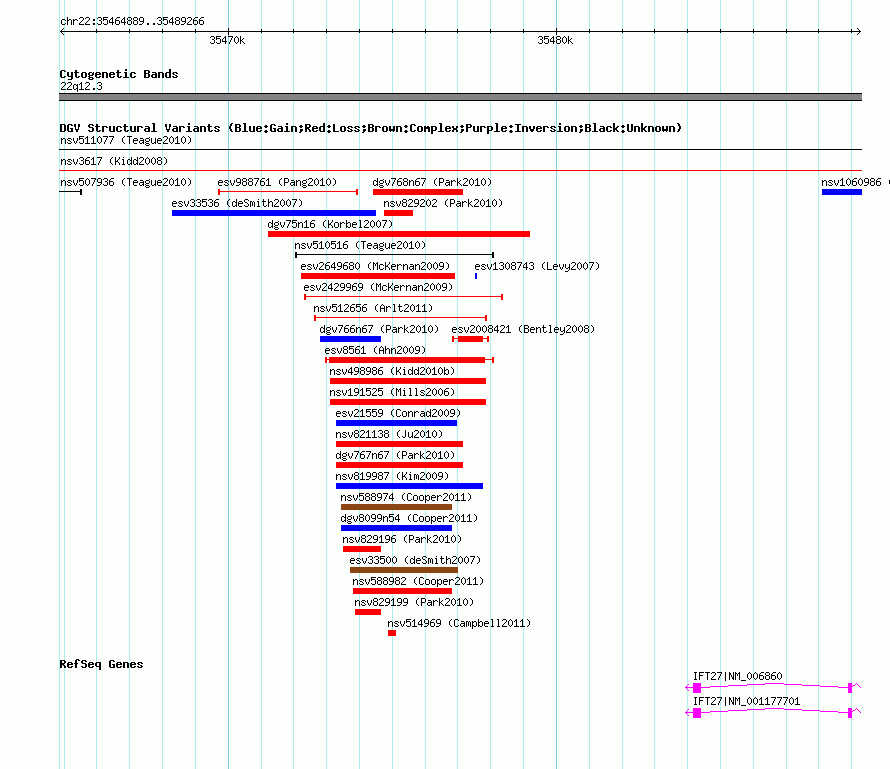Click the blue dgv8099n54 (Cooper2011) bar
Image resolution: width=890 pixels, height=769 pixels.
[x=396, y=528]
